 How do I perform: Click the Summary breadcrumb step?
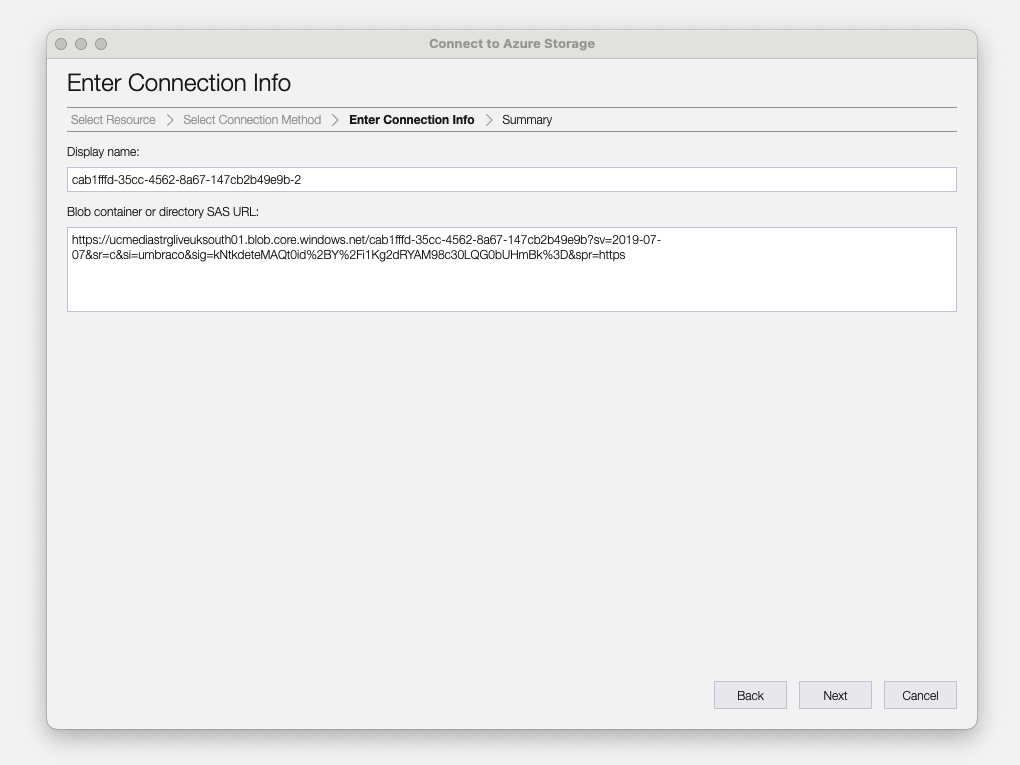[x=526, y=120]
